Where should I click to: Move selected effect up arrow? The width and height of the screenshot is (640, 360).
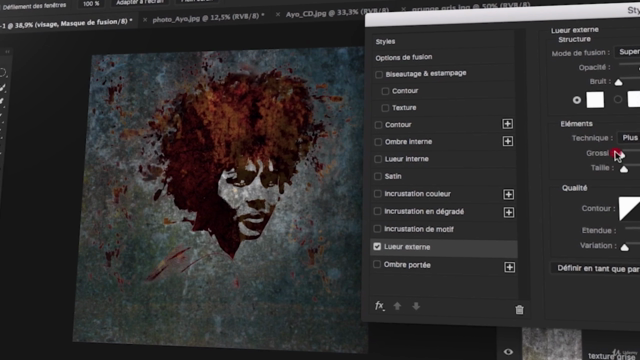click(x=397, y=306)
